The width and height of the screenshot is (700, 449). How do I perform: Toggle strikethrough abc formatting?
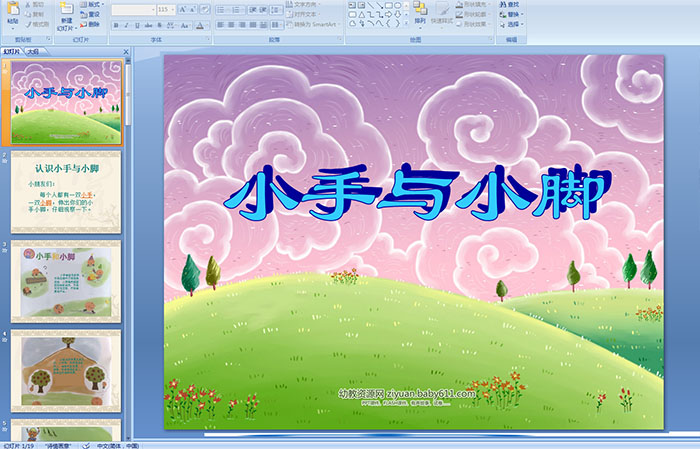(x=148, y=25)
